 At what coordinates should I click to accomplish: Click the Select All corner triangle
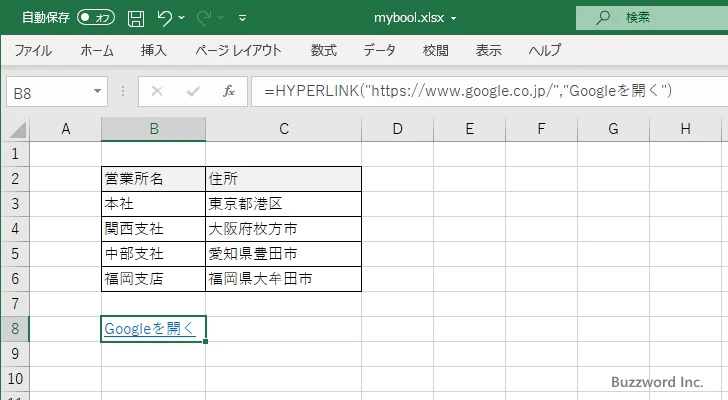coord(17,129)
